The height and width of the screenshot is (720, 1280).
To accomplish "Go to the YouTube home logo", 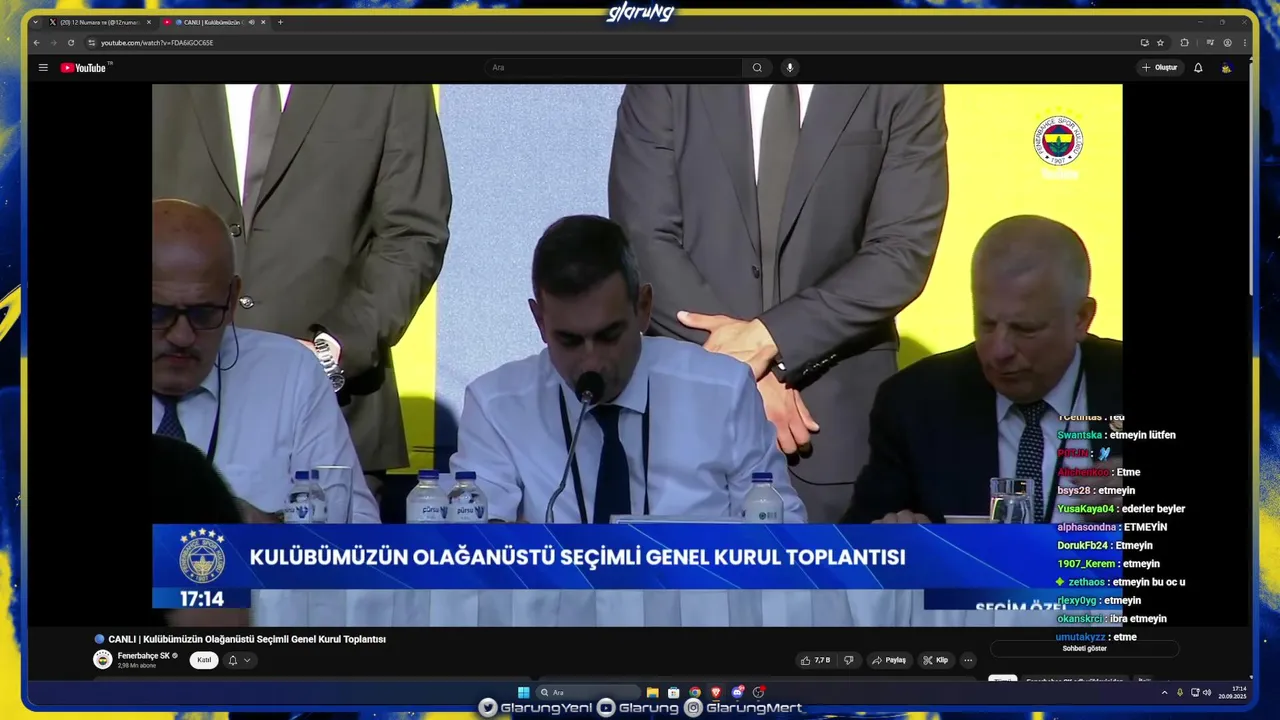I will click(85, 68).
